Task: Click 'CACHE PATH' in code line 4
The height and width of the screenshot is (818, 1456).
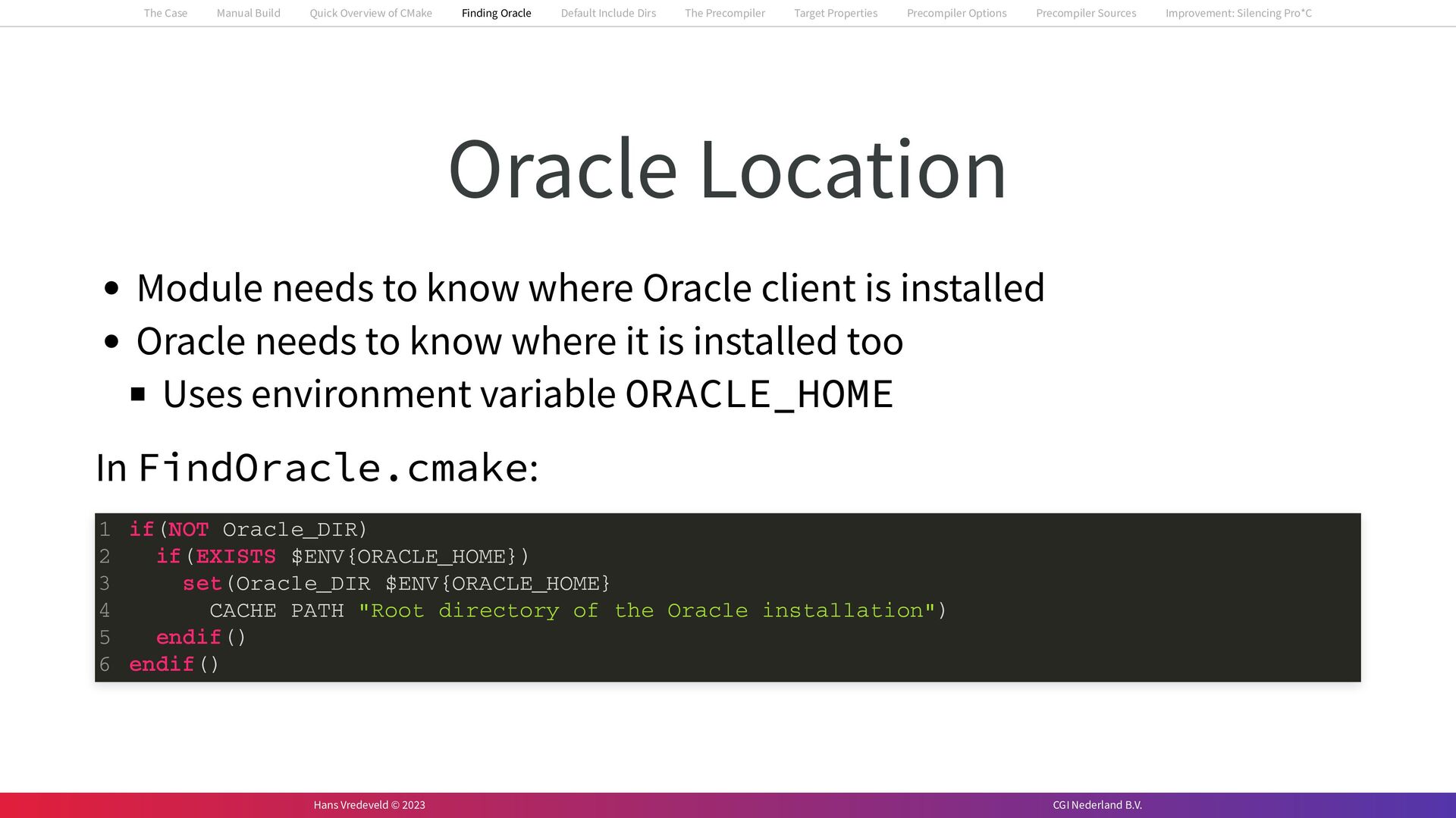Action: tap(277, 610)
